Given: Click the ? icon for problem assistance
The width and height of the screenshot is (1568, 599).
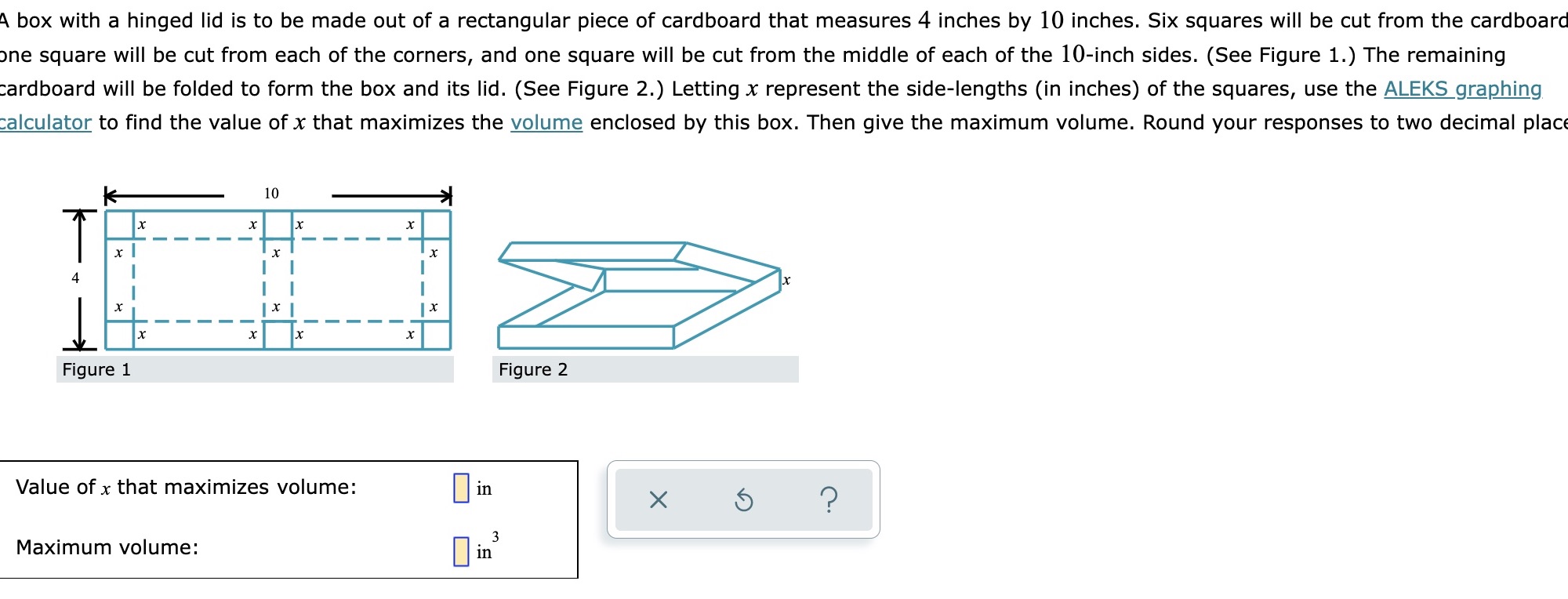Looking at the screenshot, I should 829,501.
